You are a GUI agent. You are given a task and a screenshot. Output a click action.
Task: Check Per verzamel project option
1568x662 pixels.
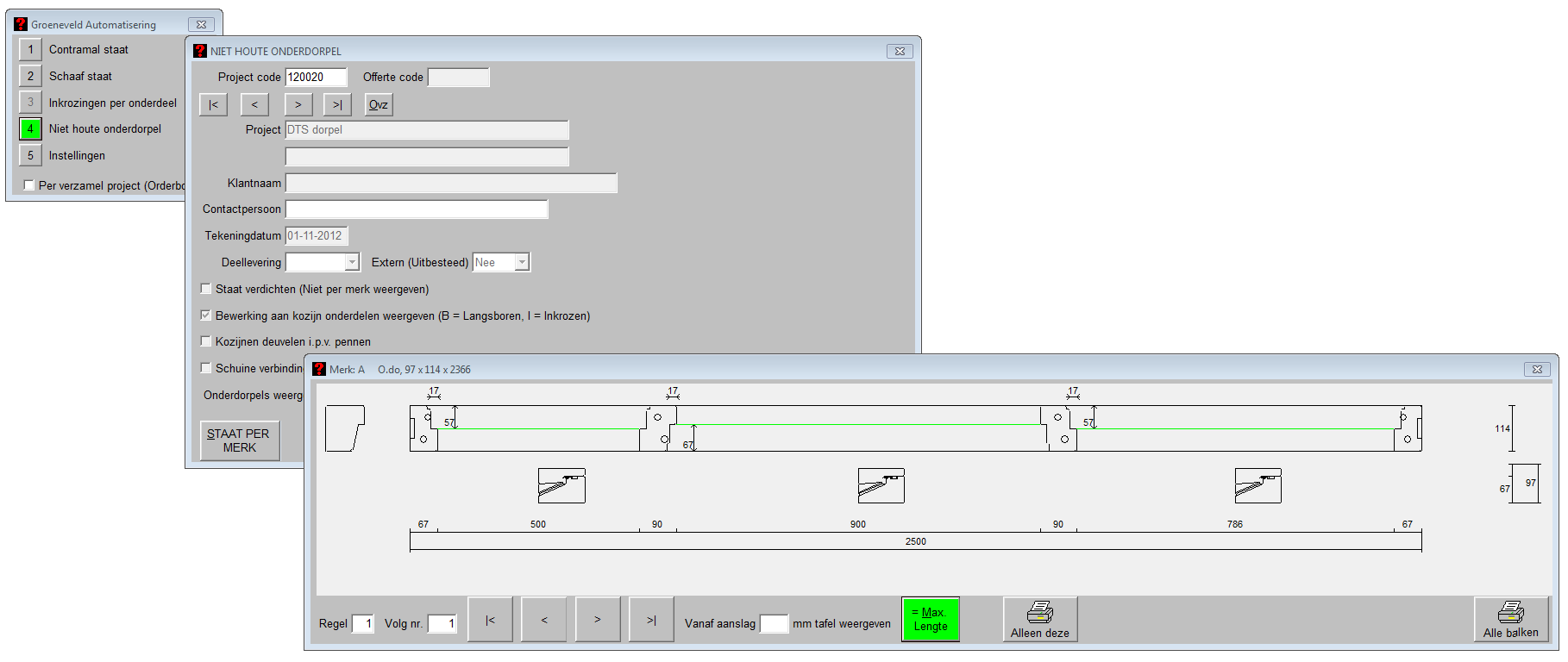pos(29,185)
